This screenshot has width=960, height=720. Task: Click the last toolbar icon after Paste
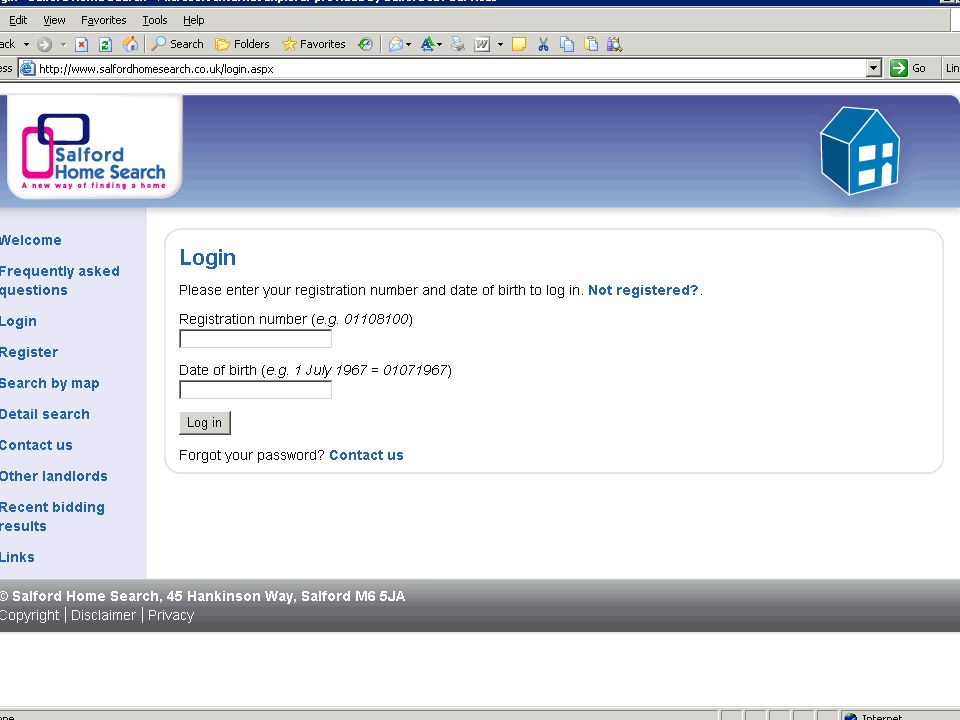(615, 44)
